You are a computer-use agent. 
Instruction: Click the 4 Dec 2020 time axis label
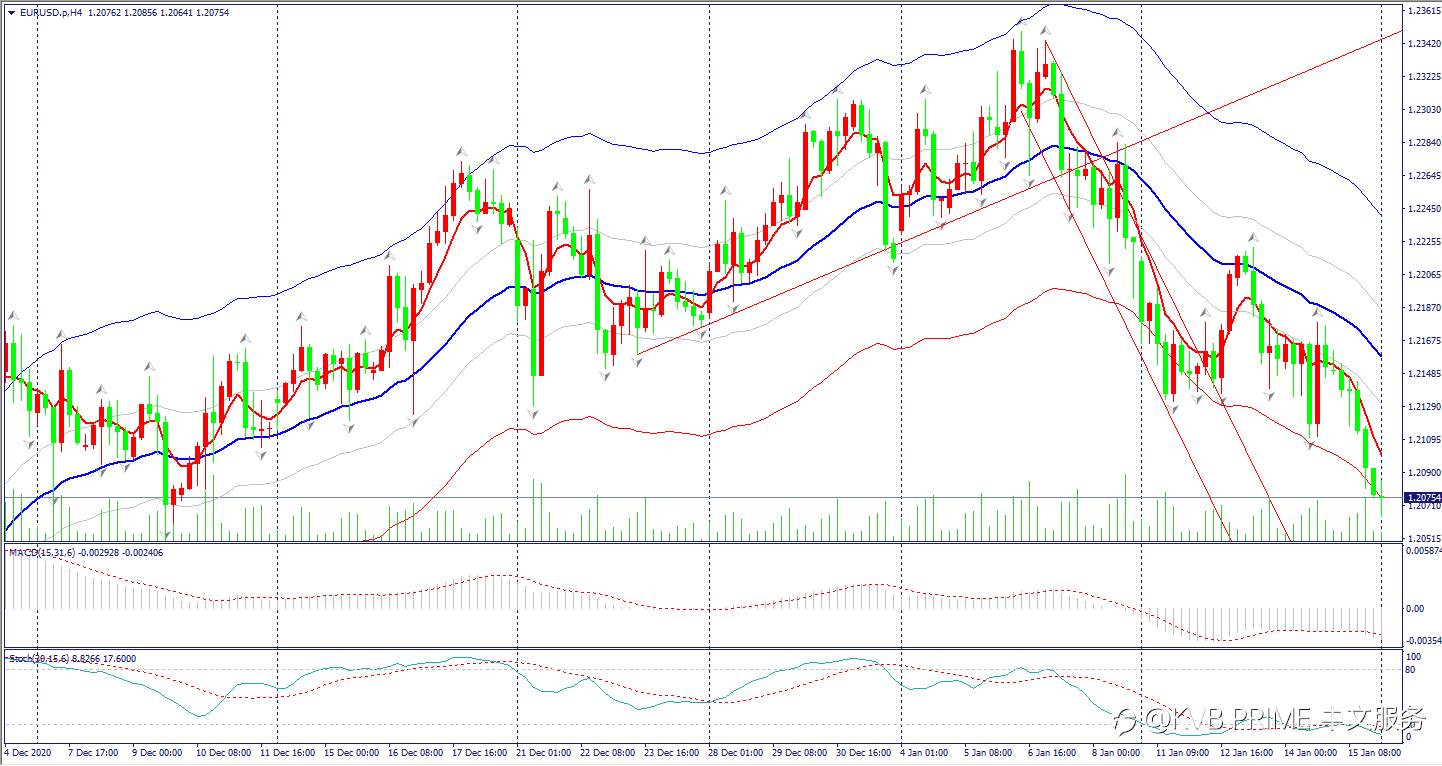click(27, 753)
